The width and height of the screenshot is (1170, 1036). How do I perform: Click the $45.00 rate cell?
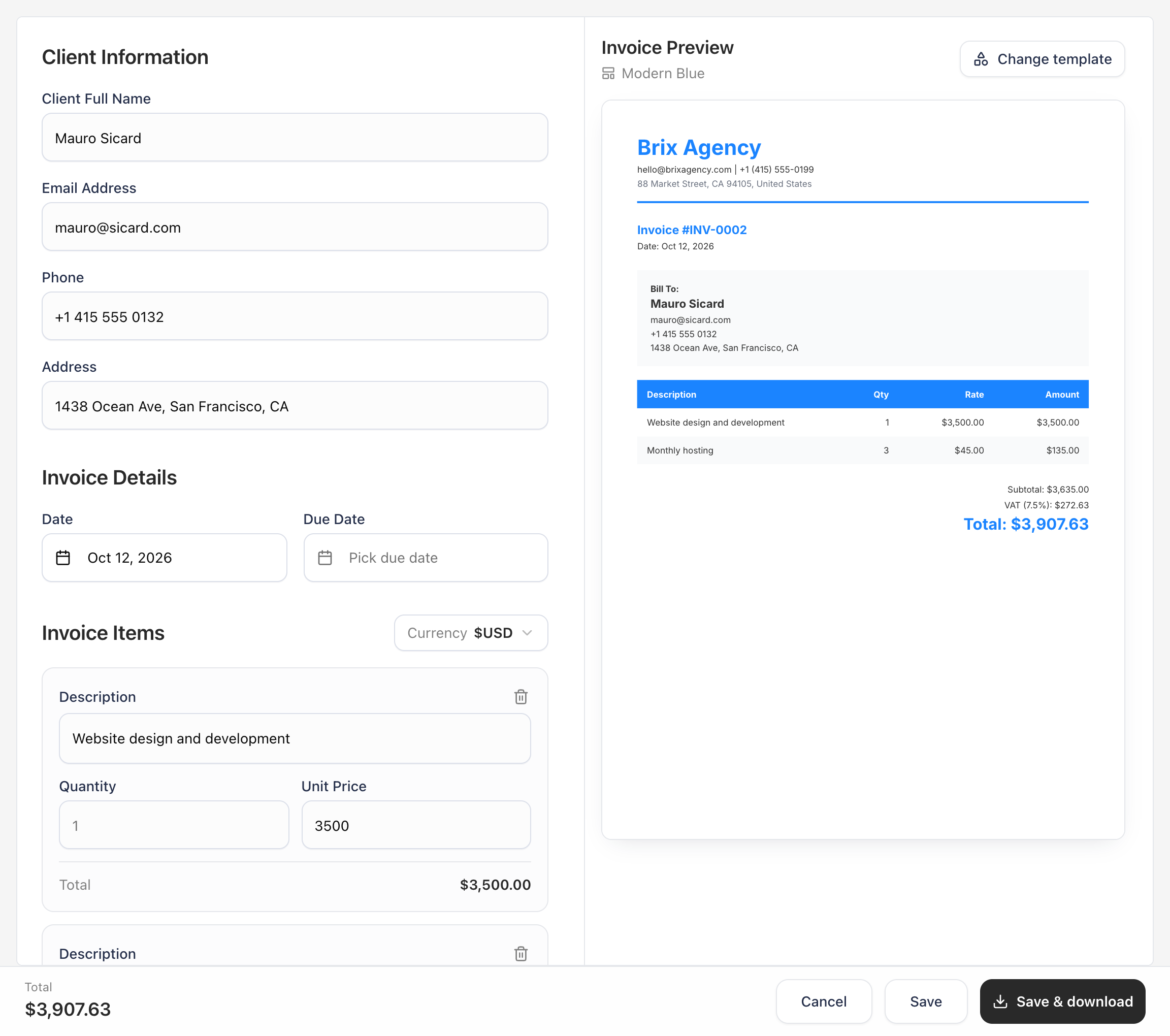pyautogui.click(x=969, y=450)
